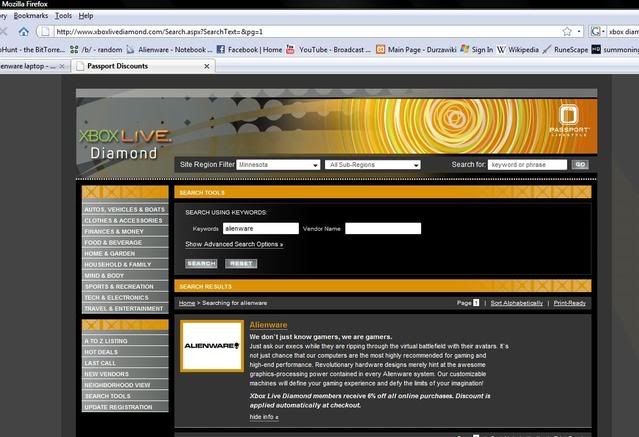This screenshot has width=639, height=437.
Task: Open the Sign In bookmark
Action: tap(476, 50)
